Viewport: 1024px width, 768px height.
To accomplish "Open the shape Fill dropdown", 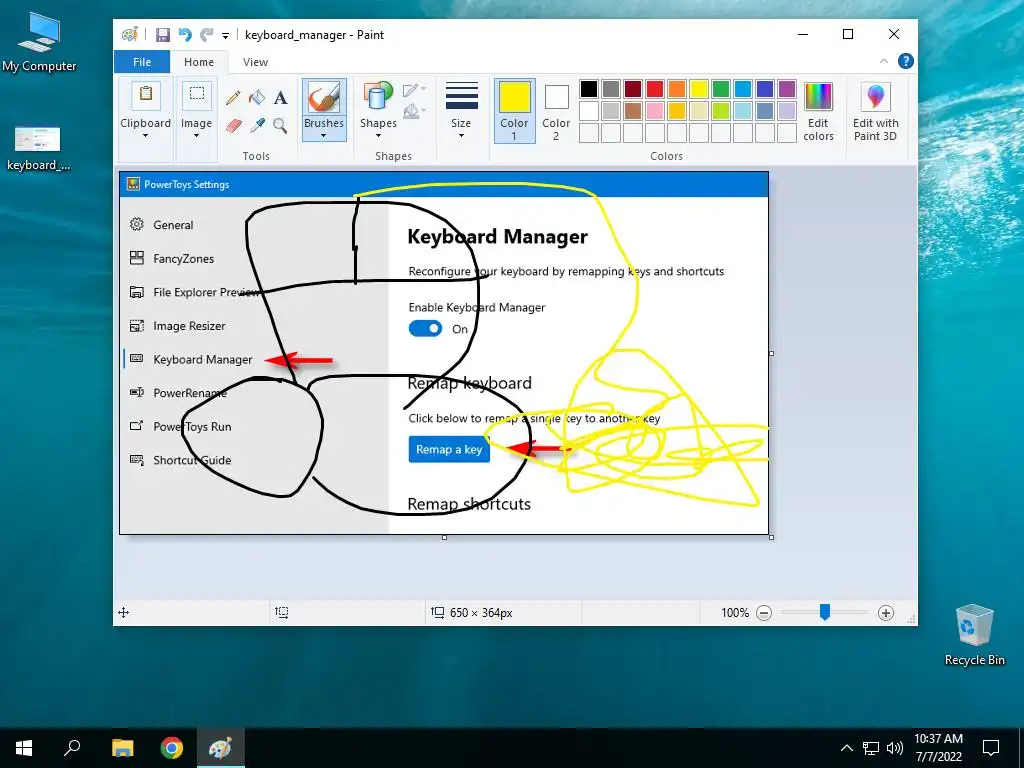I will click(x=414, y=112).
